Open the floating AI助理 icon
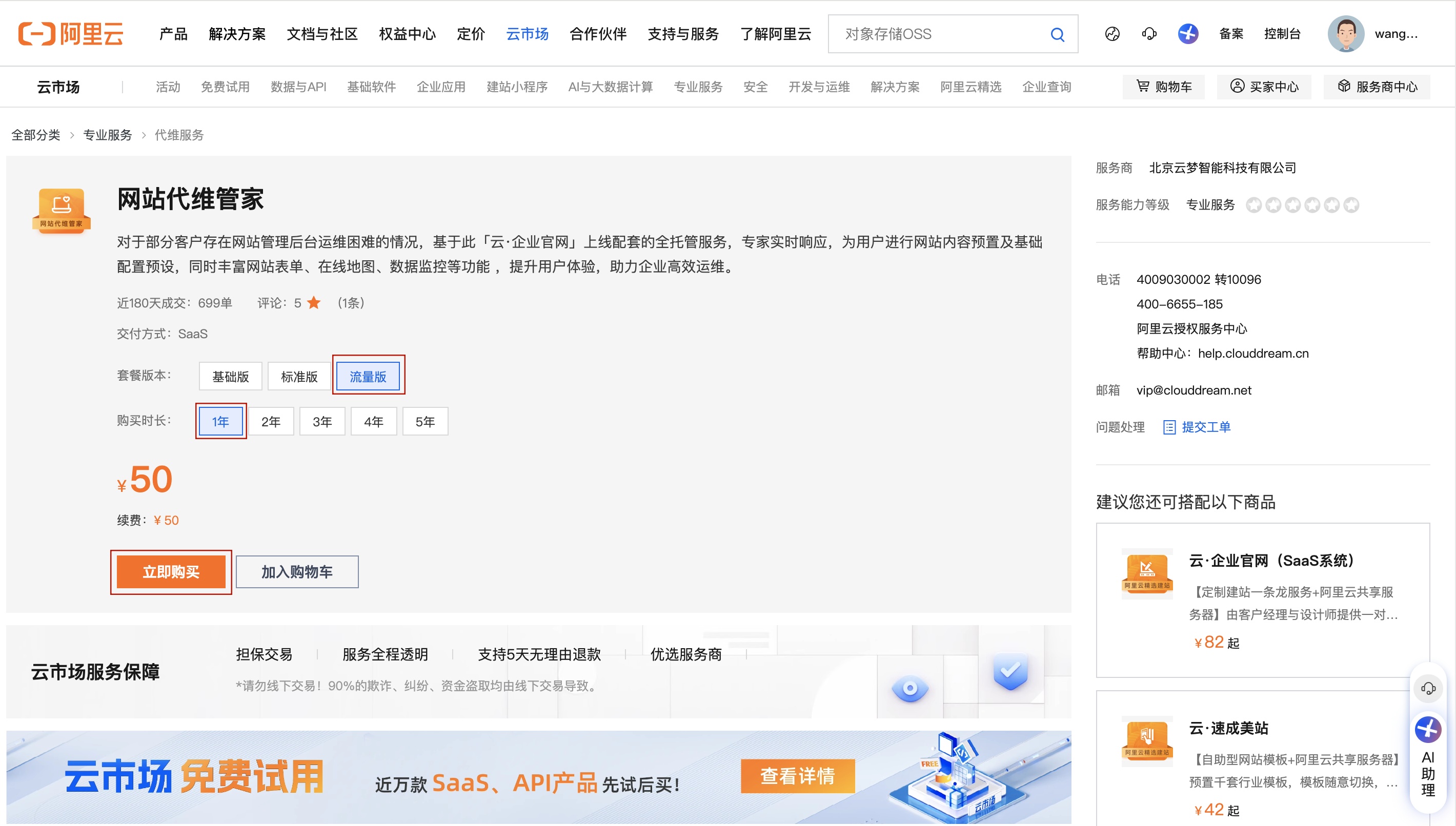The image size is (1456, 826). [1428, 730]
